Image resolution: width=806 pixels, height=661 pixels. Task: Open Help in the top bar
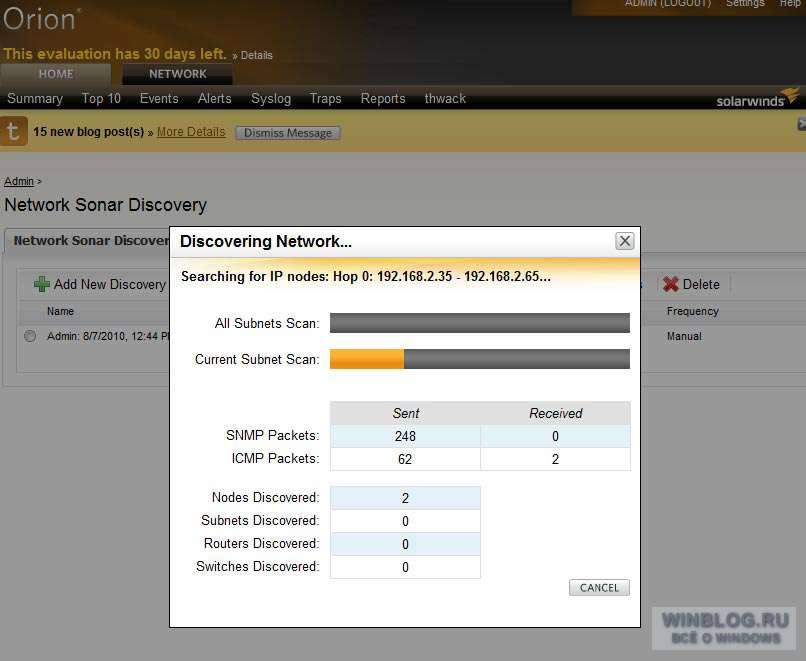click(790, 4)
